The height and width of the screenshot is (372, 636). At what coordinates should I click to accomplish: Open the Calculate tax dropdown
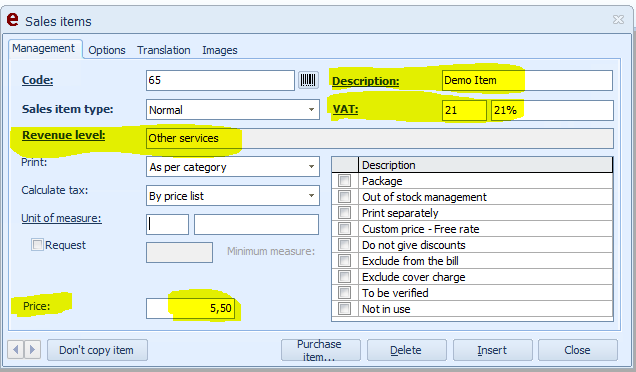[311, 196]
